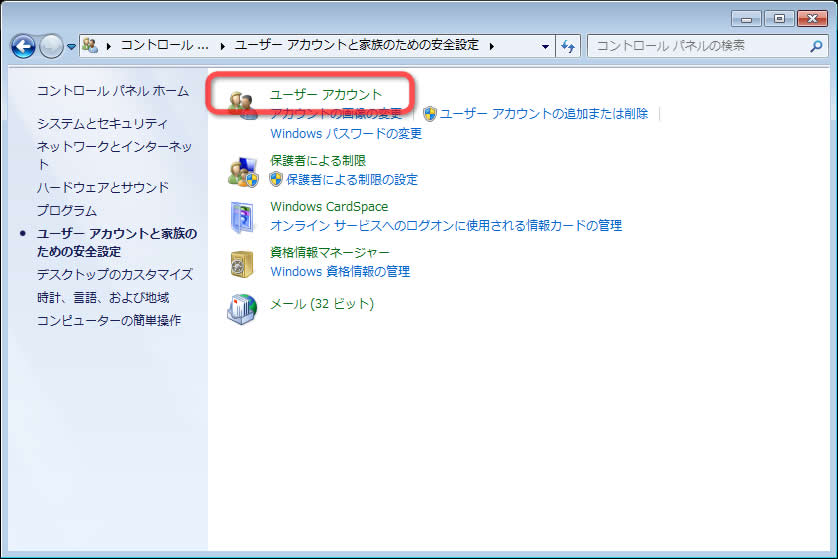Expand the arrow after コントロール... breadcrumb
838x559 pixels.
click(222, 46)
